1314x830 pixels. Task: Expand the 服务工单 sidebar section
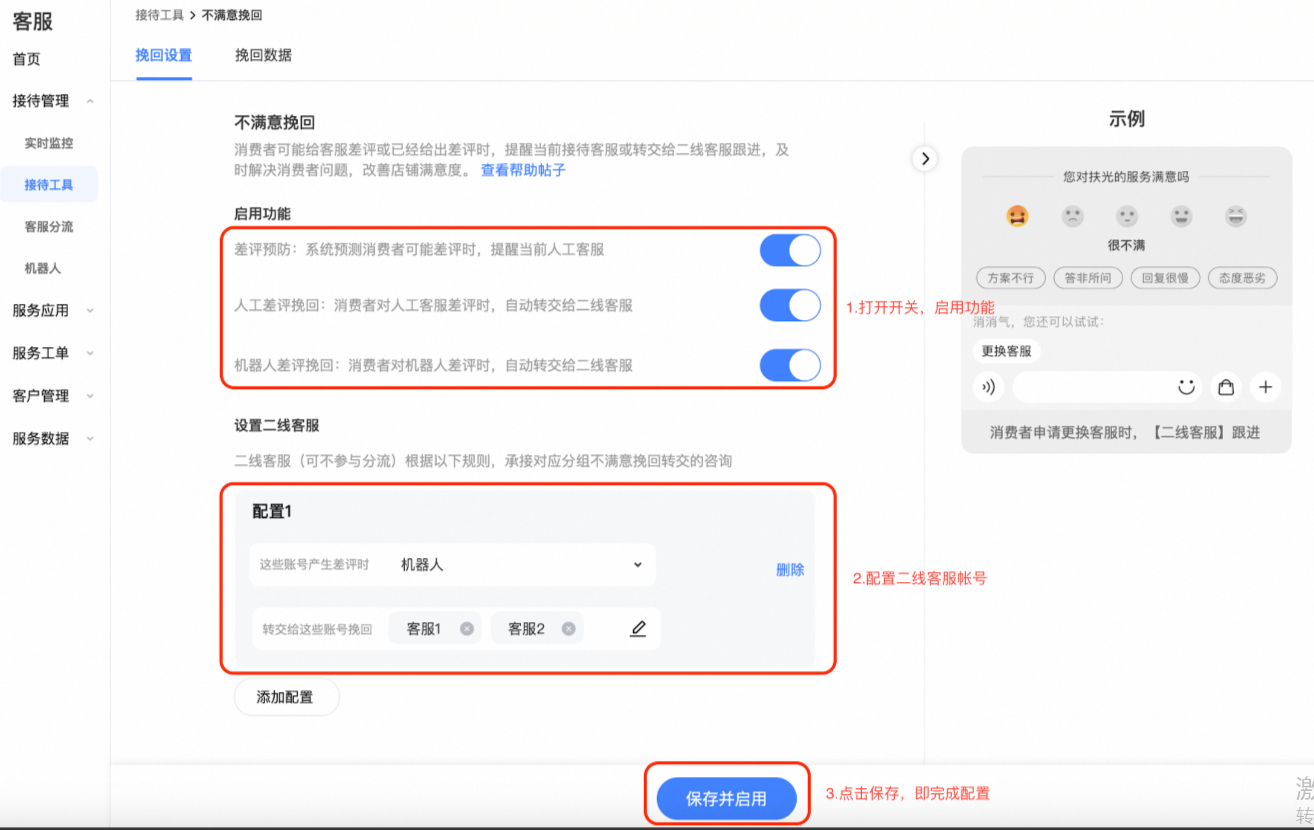point(90,354)
